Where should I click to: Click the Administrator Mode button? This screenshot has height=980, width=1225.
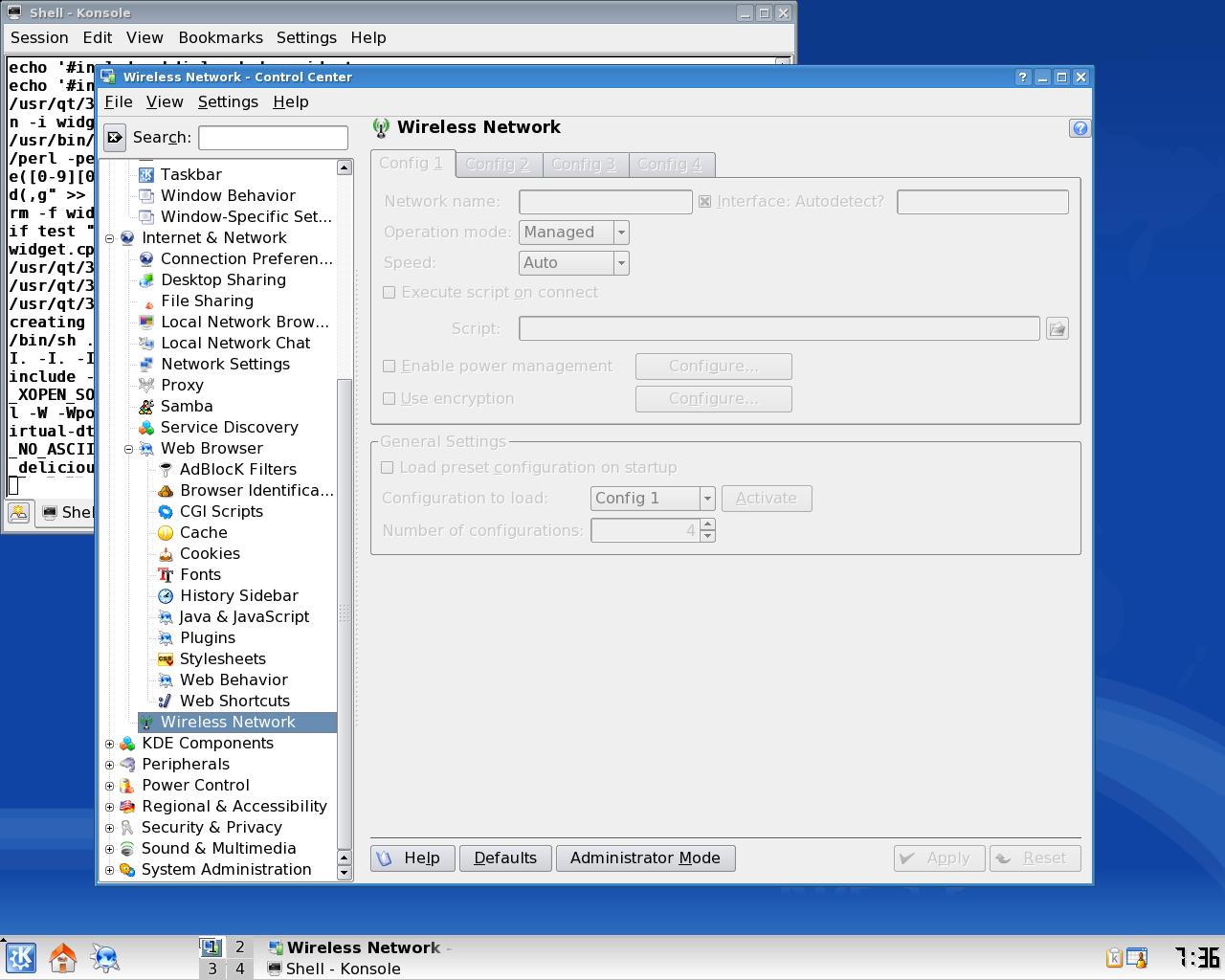(645, 858)
